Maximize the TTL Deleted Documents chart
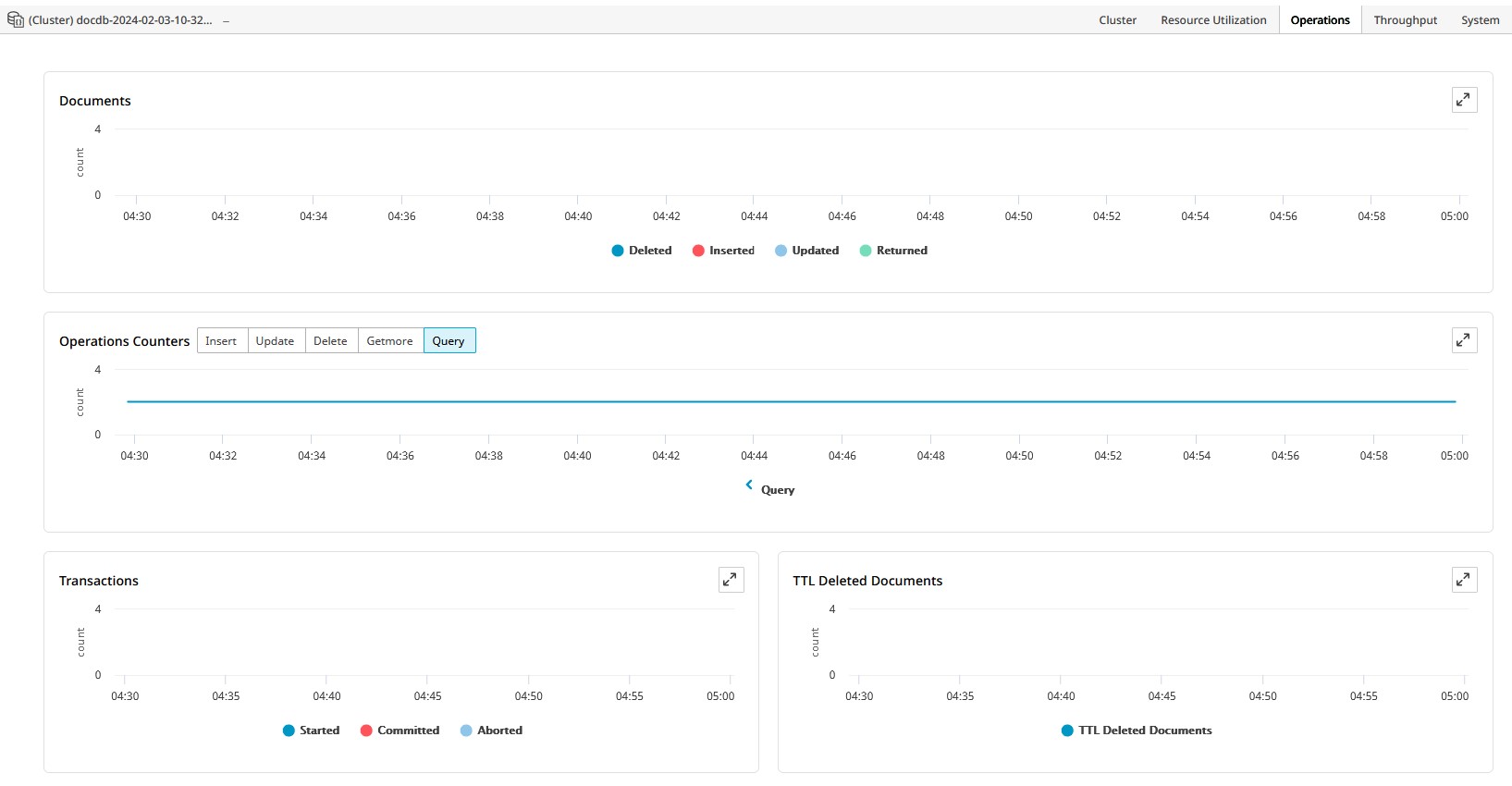 point(1464,580)
